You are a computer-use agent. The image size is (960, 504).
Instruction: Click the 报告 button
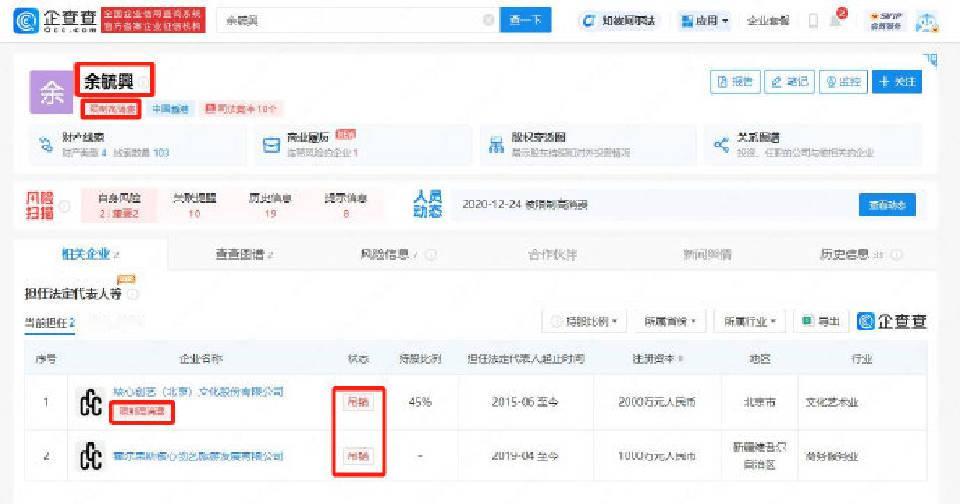point(735,81)
